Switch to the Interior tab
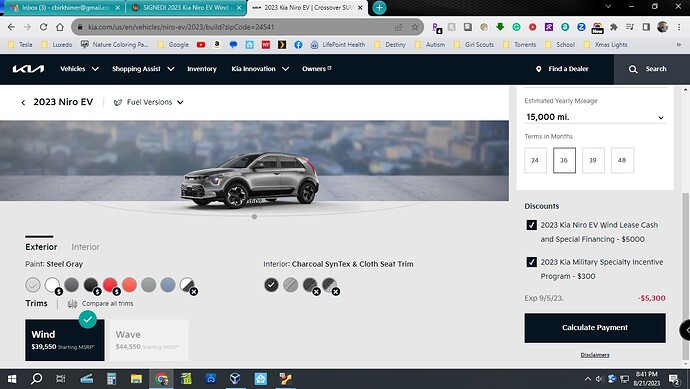 tap(85, 247)
